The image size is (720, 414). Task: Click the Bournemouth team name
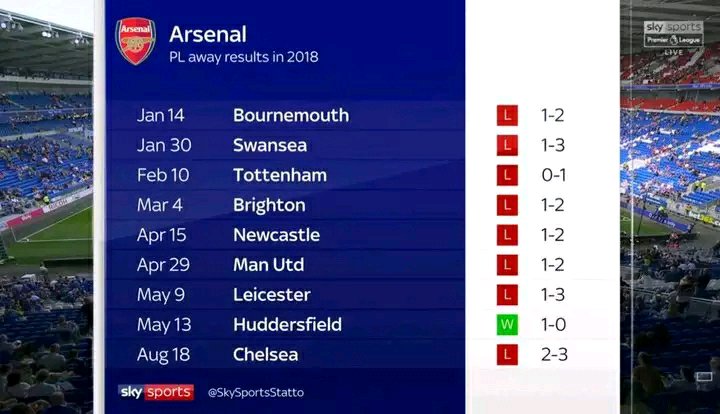click(x=291, y=115)
